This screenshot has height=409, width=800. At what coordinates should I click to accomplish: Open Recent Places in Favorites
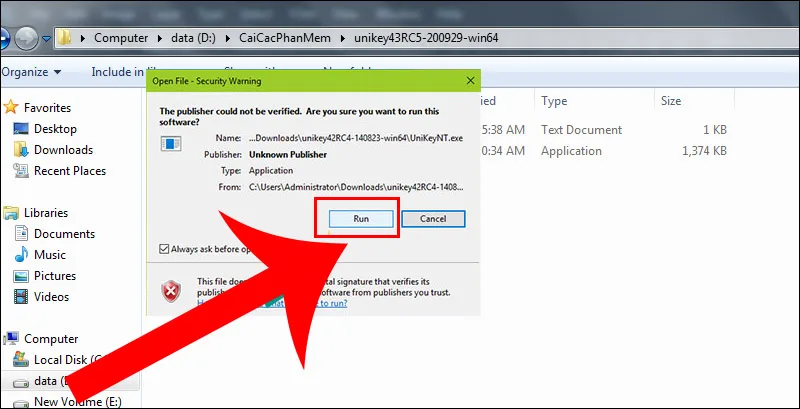click(69, 171)
